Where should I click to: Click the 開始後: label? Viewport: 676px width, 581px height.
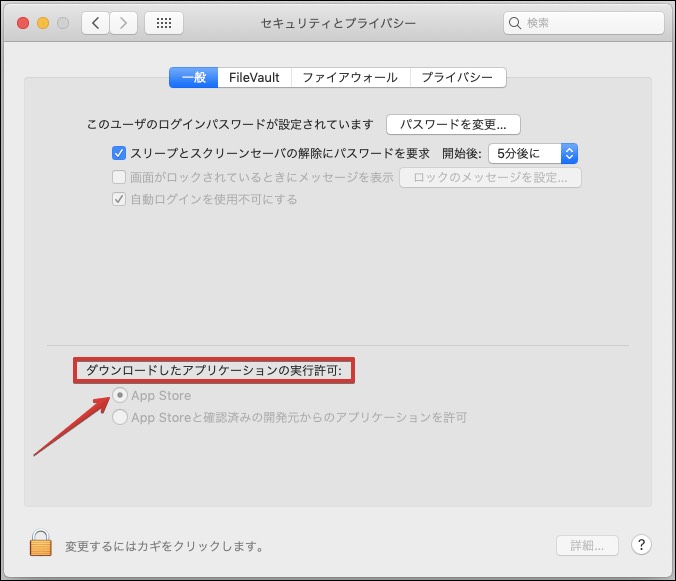coord(462,153)
